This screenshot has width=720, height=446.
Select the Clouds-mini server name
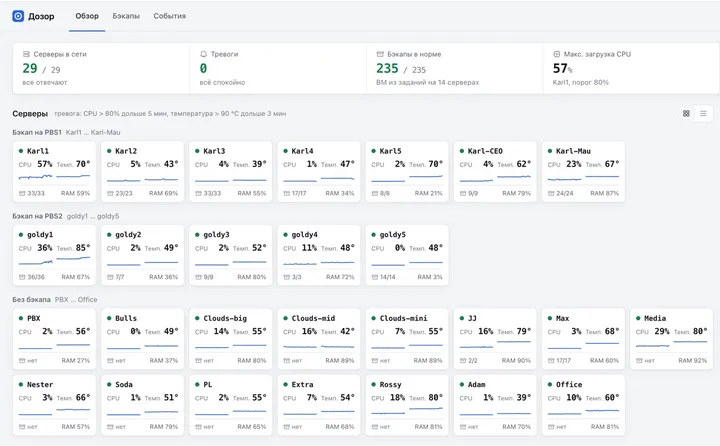pos(403,318)
